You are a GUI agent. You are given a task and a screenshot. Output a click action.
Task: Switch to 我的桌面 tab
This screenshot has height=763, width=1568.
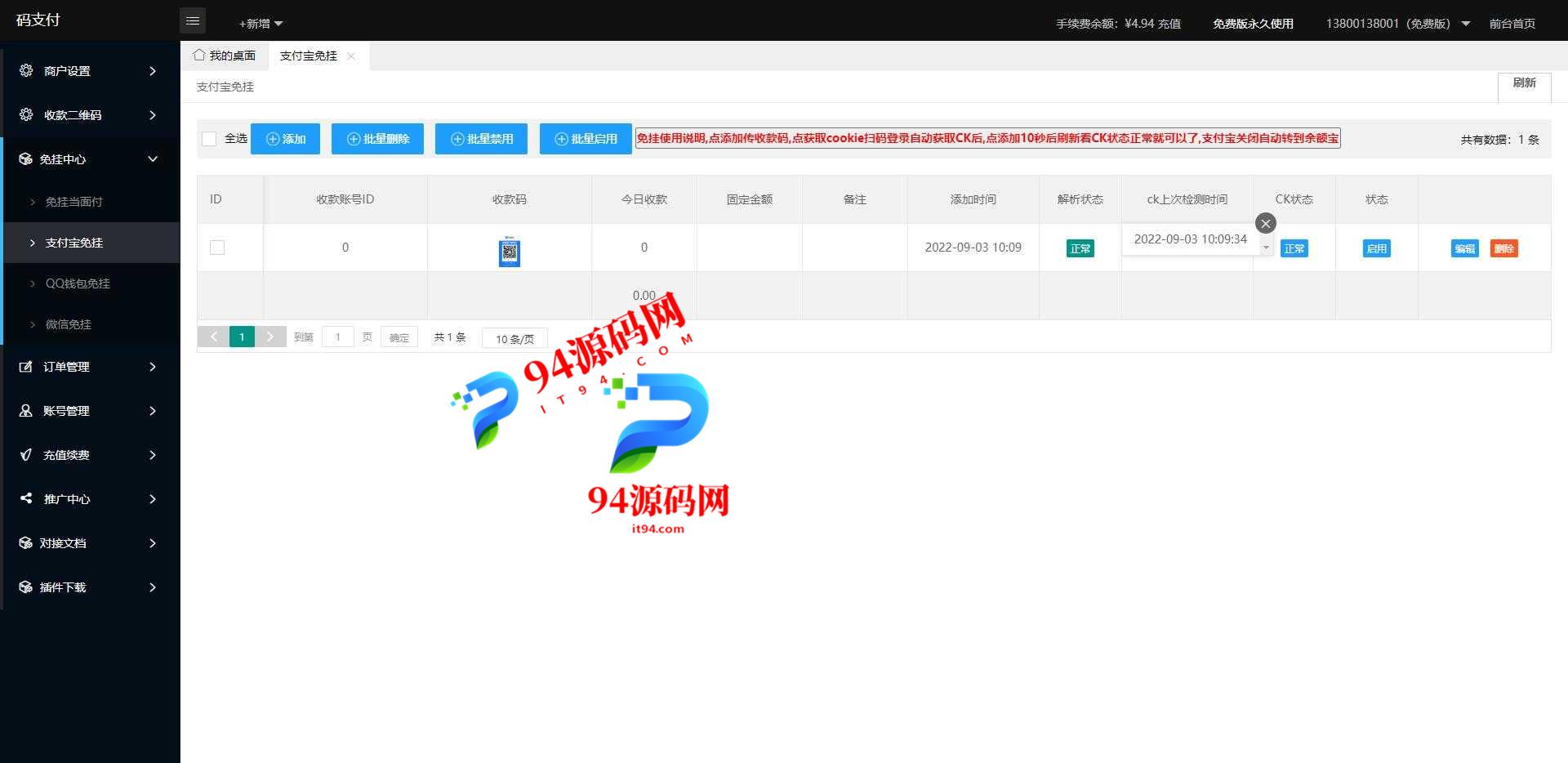point(225,56)
